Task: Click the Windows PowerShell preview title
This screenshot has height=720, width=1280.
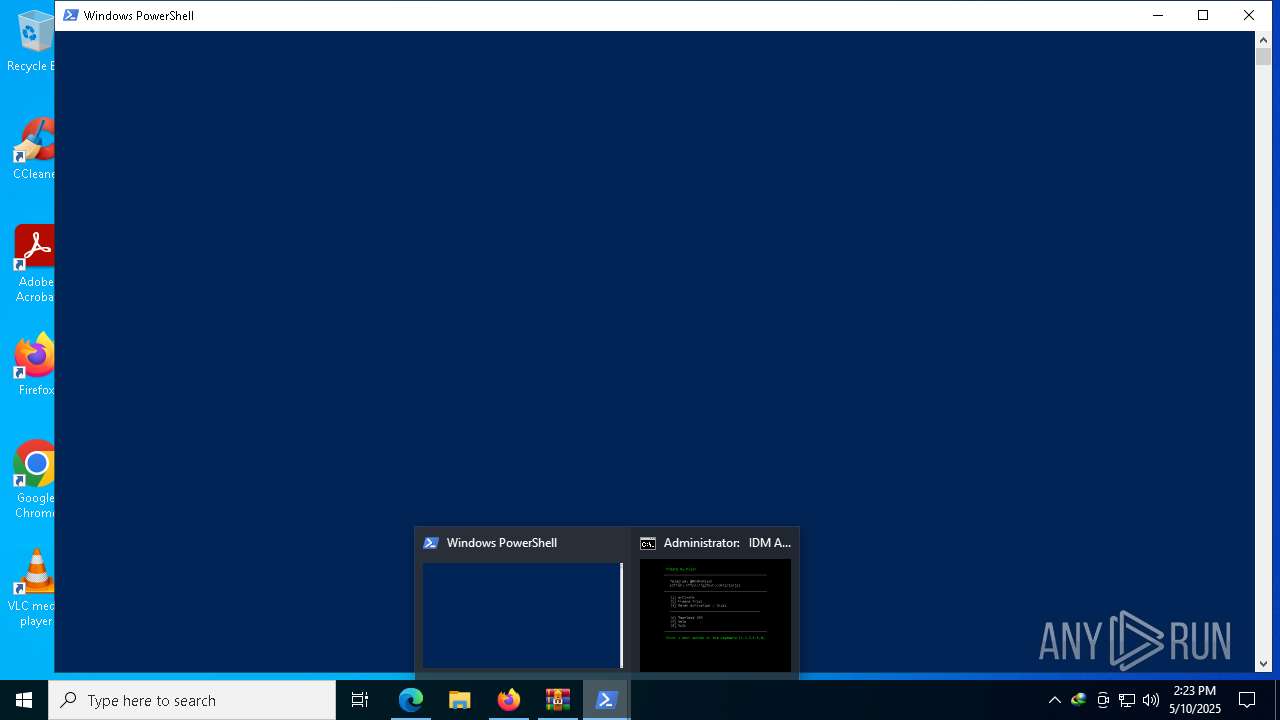Action: click(x=502, y=543)
